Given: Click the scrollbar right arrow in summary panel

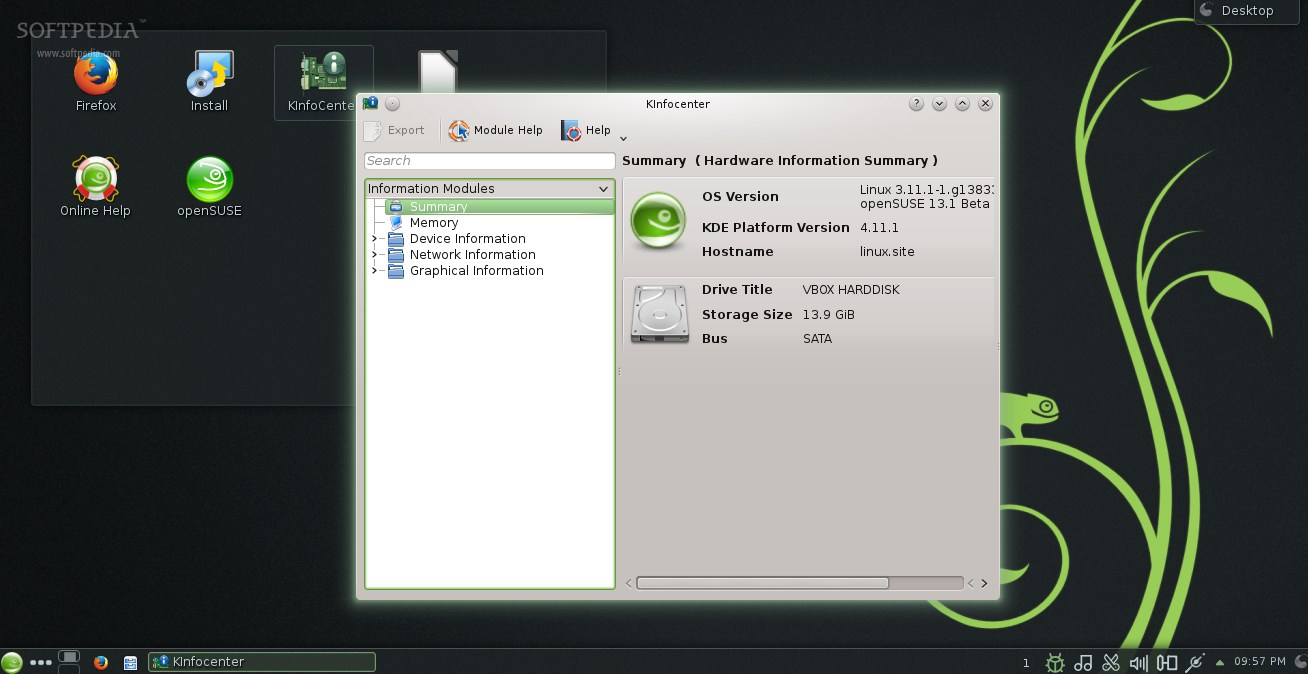Looking at the screenshot, I should 984,583.
